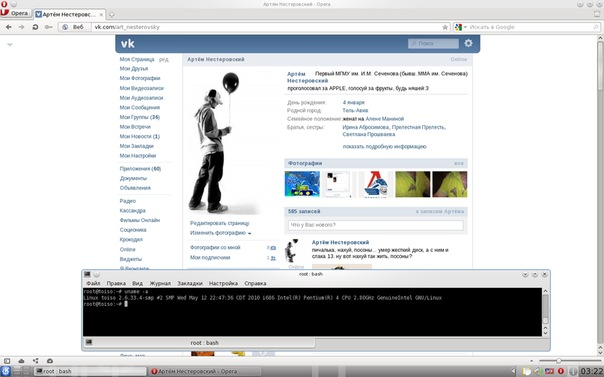Image resolution: width=604 pixels, height=377 pixels.
Task: Click birthday link 4 января
Action: [x=353, y=102]
